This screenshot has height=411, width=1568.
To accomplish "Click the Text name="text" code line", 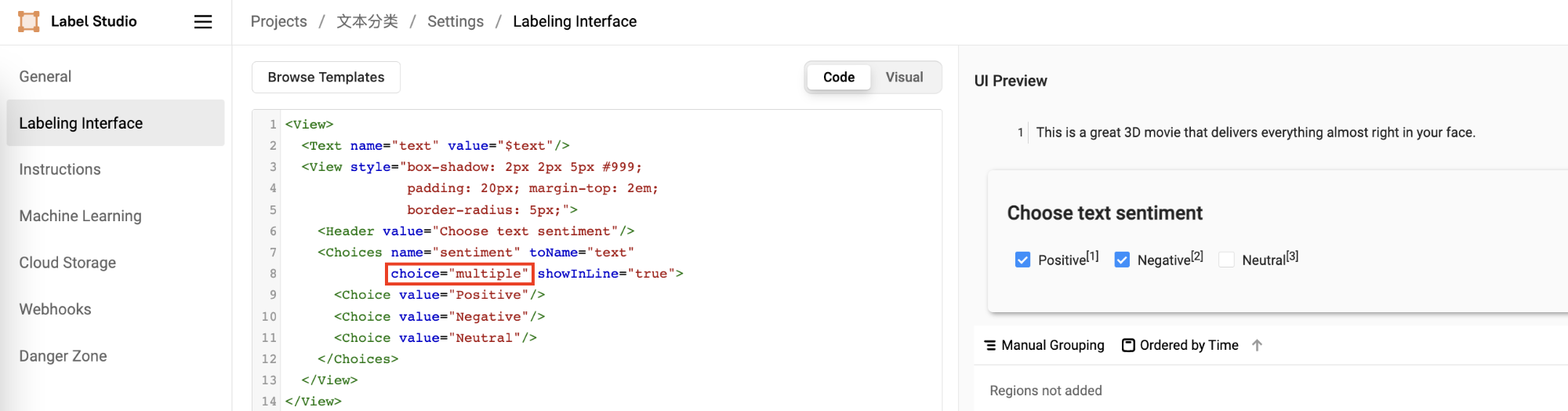I will tap(436, 145).
